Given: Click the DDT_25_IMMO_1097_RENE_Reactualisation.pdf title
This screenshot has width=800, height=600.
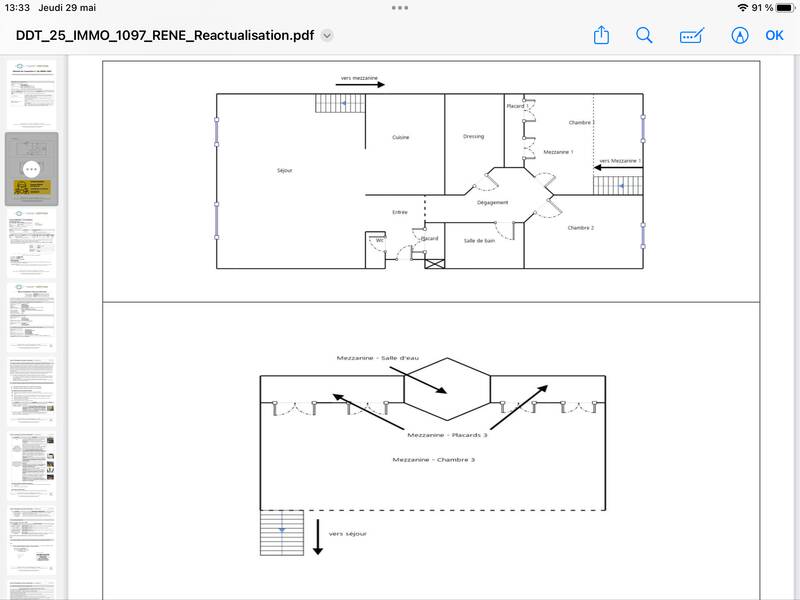Looking at the screenshot, I should pos(165,35).
